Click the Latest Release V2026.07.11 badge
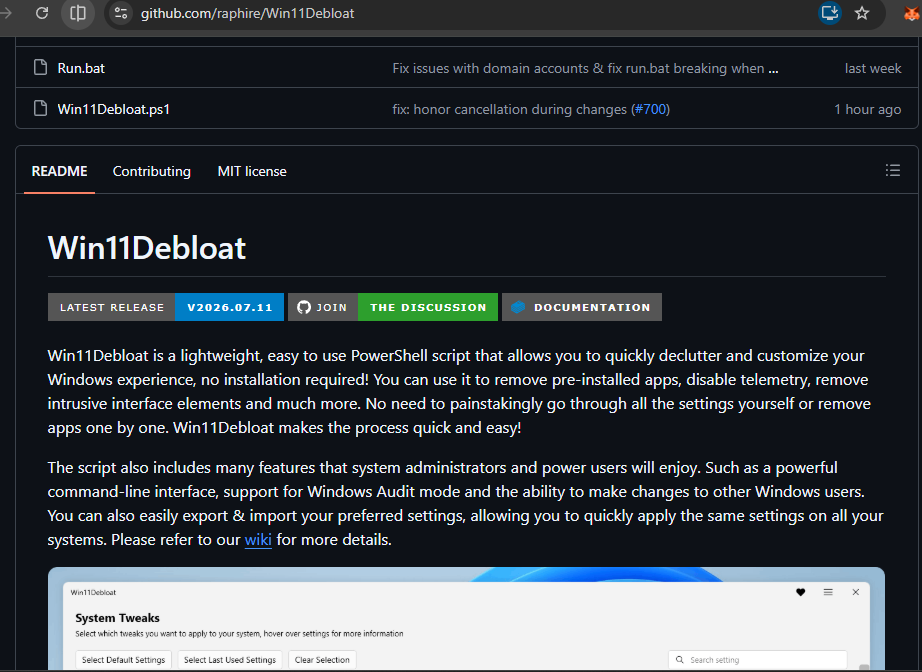This screenshot has height=672, width=922. click(x=166, y=307)
